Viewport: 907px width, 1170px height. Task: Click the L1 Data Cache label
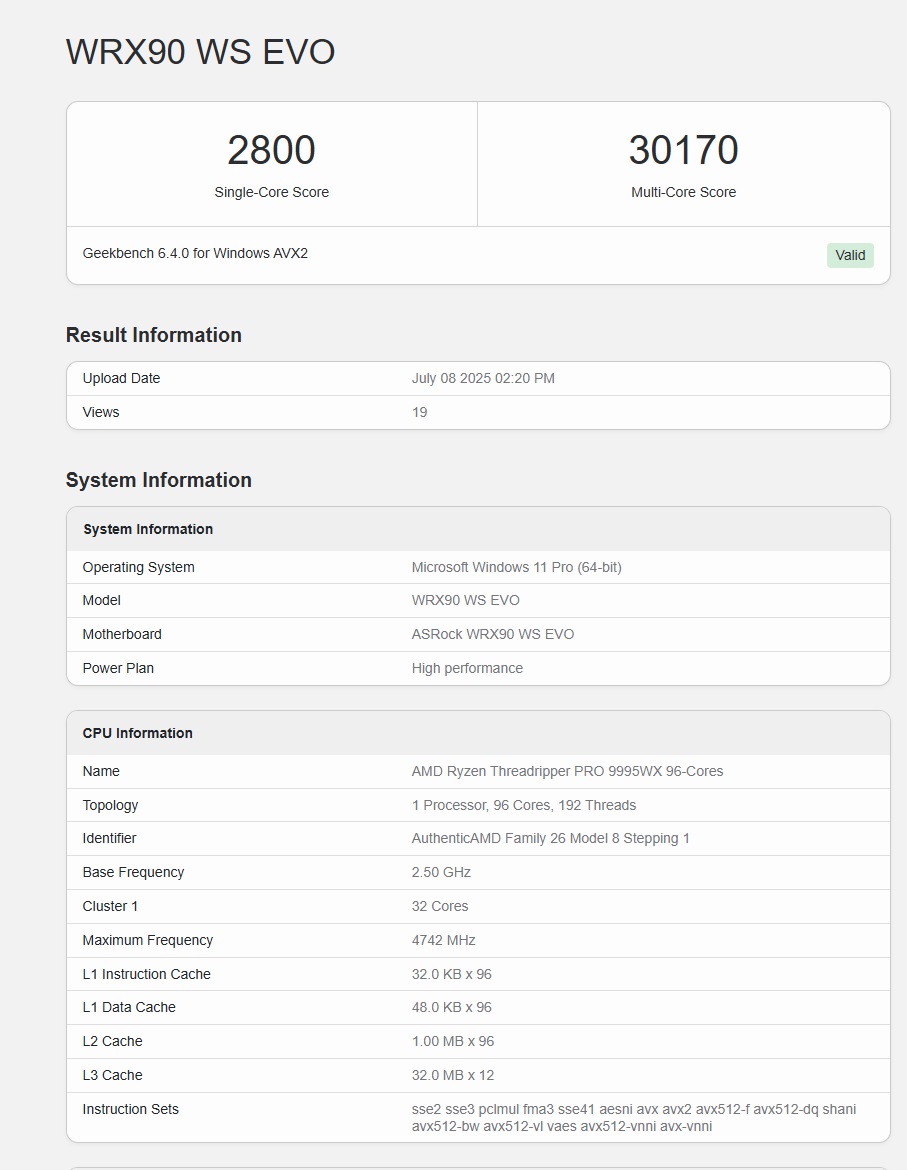[129, 1007]
